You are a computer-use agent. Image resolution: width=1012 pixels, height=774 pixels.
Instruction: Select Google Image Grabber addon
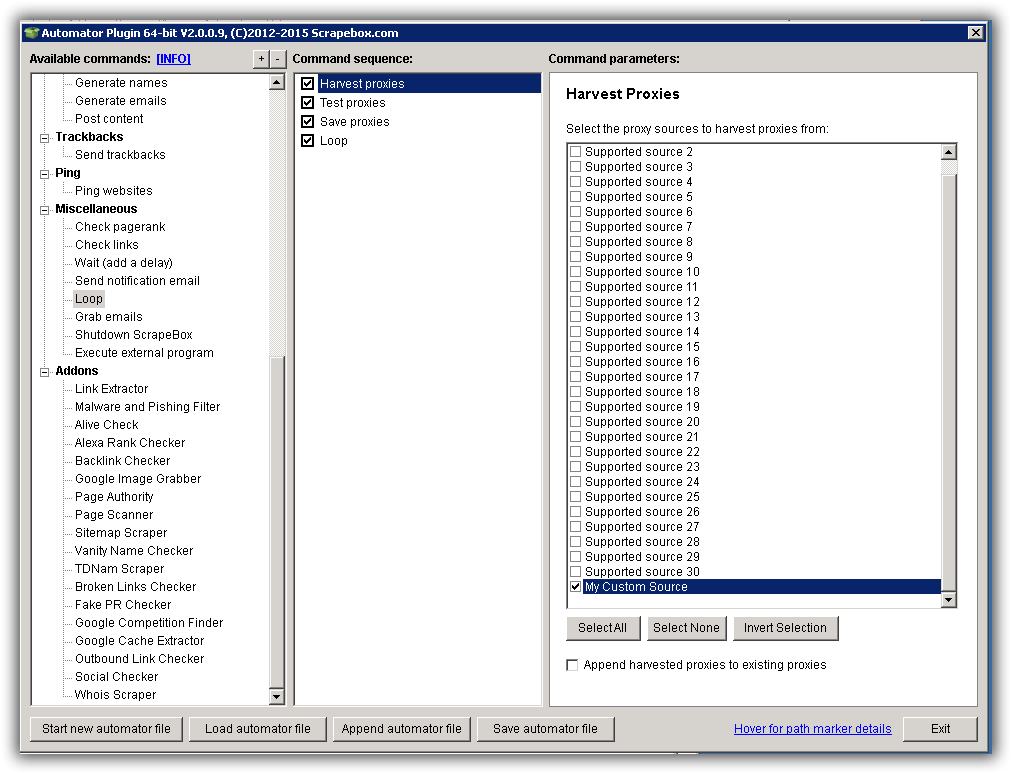(138, 479)
